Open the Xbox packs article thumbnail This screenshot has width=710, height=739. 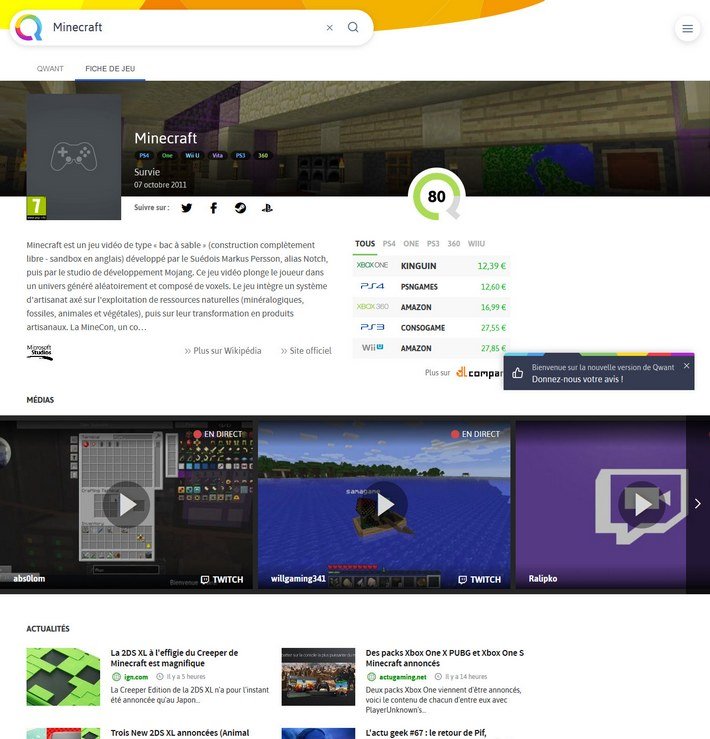(318, 676)
